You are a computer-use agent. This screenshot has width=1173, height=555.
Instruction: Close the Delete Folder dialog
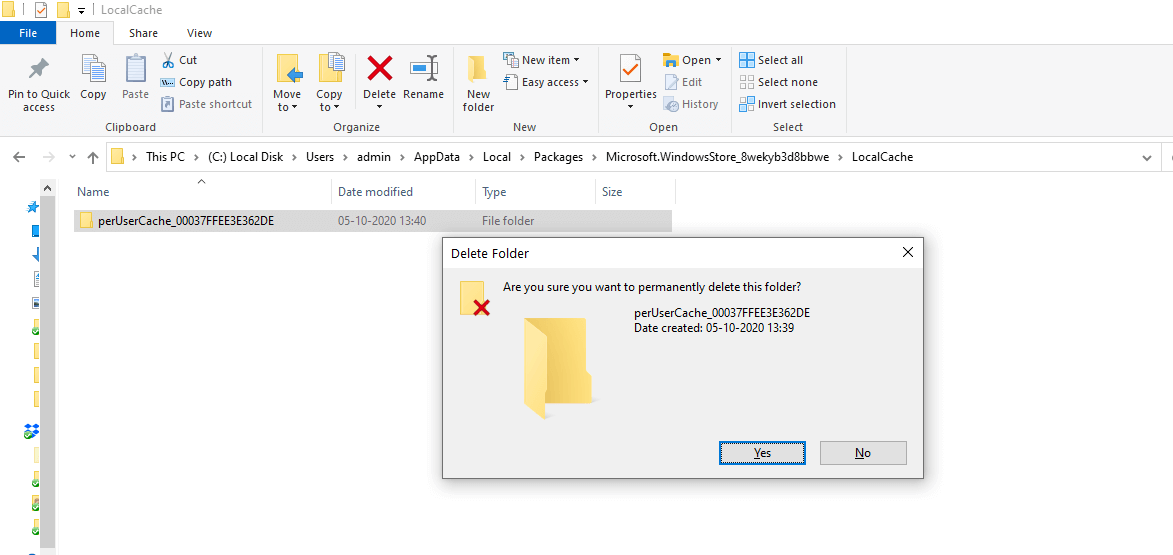pos(907,253)
